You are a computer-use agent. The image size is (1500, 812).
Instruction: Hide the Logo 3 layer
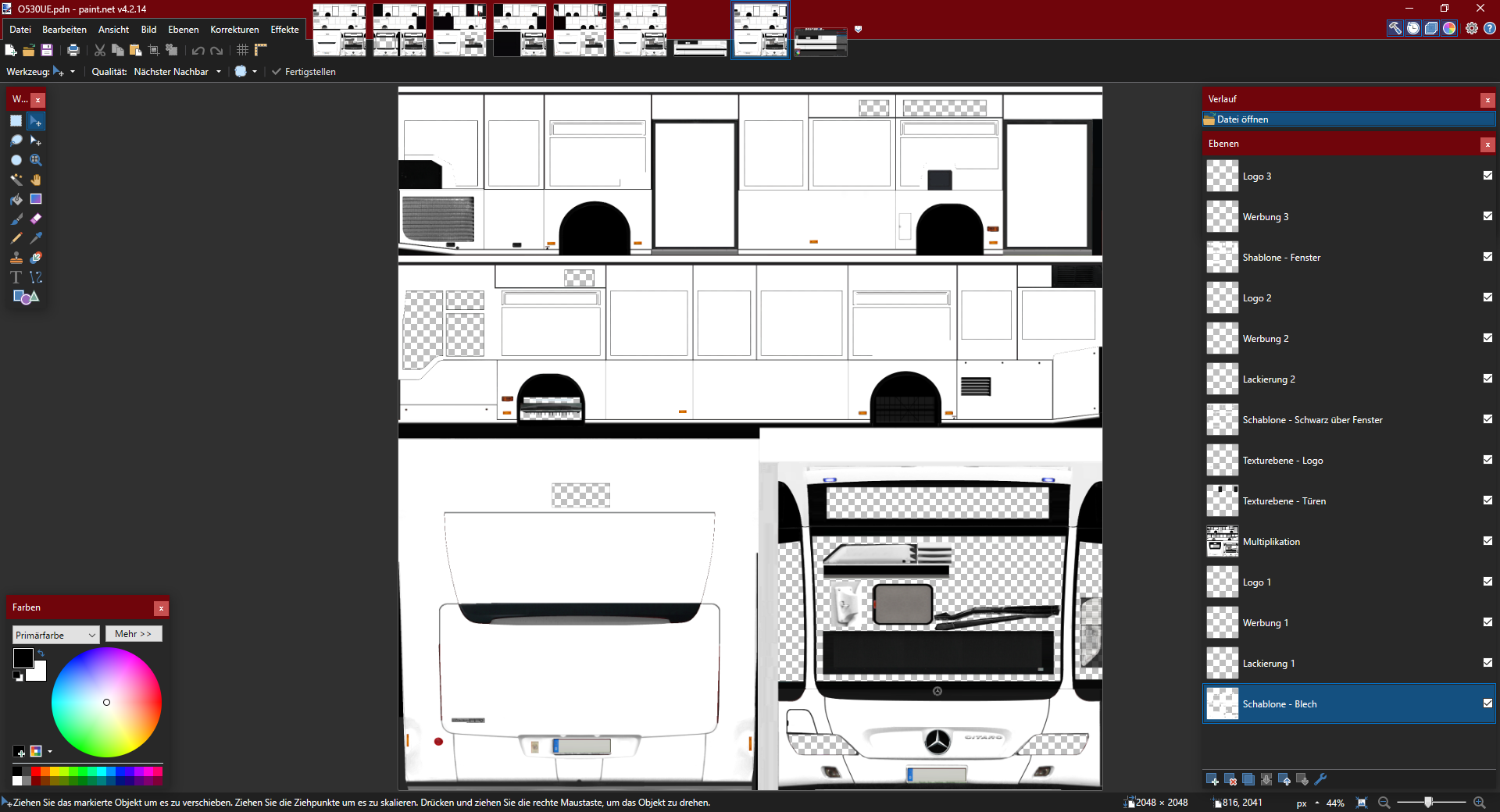point(1487,176)
